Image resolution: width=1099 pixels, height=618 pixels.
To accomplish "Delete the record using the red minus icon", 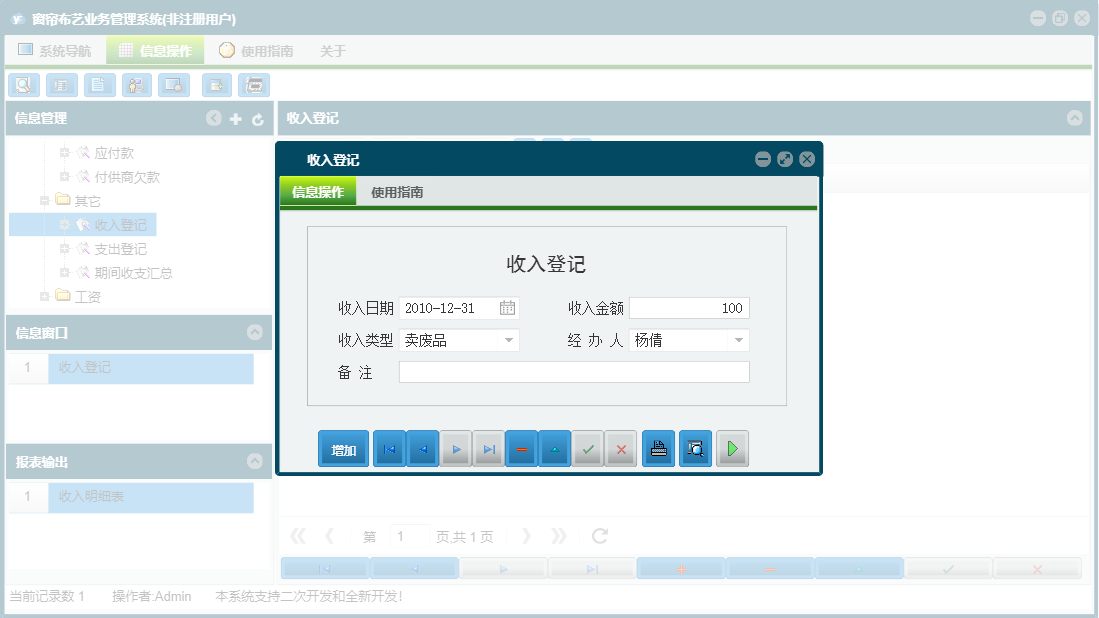I will point(522,448).
